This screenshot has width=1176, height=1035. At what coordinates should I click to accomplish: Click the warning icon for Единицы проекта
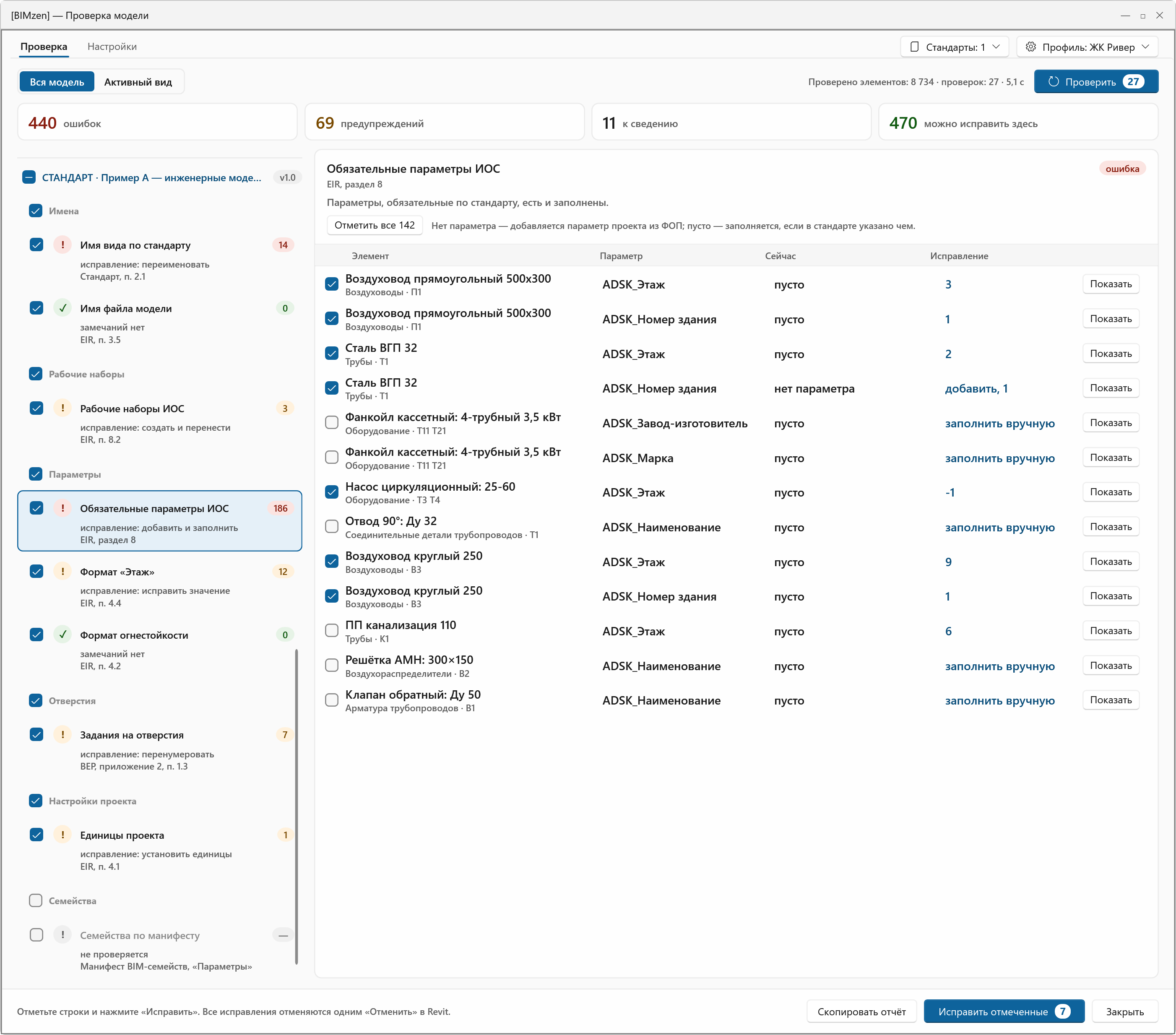63,835
